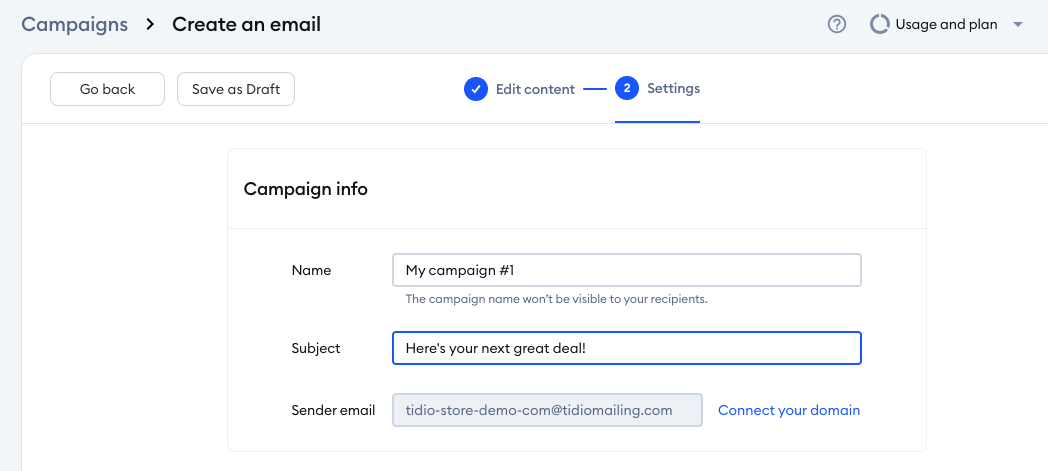Click the disabled Sender email field

(x=548, y=410)
